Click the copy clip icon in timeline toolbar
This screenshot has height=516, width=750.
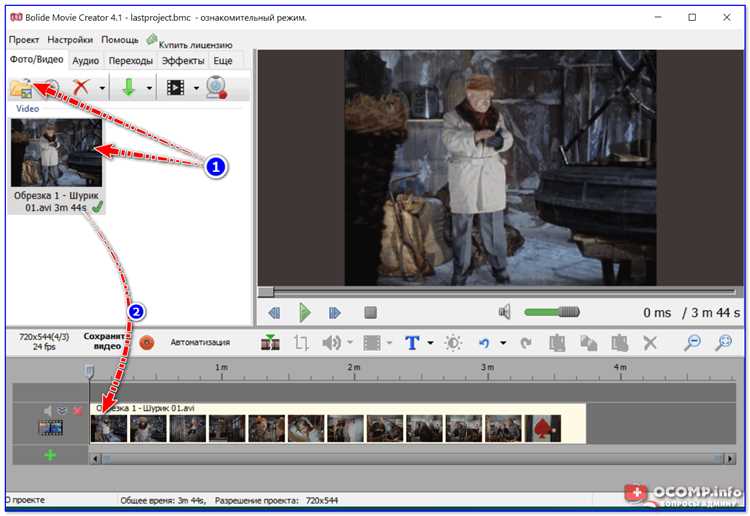[588, 342]
